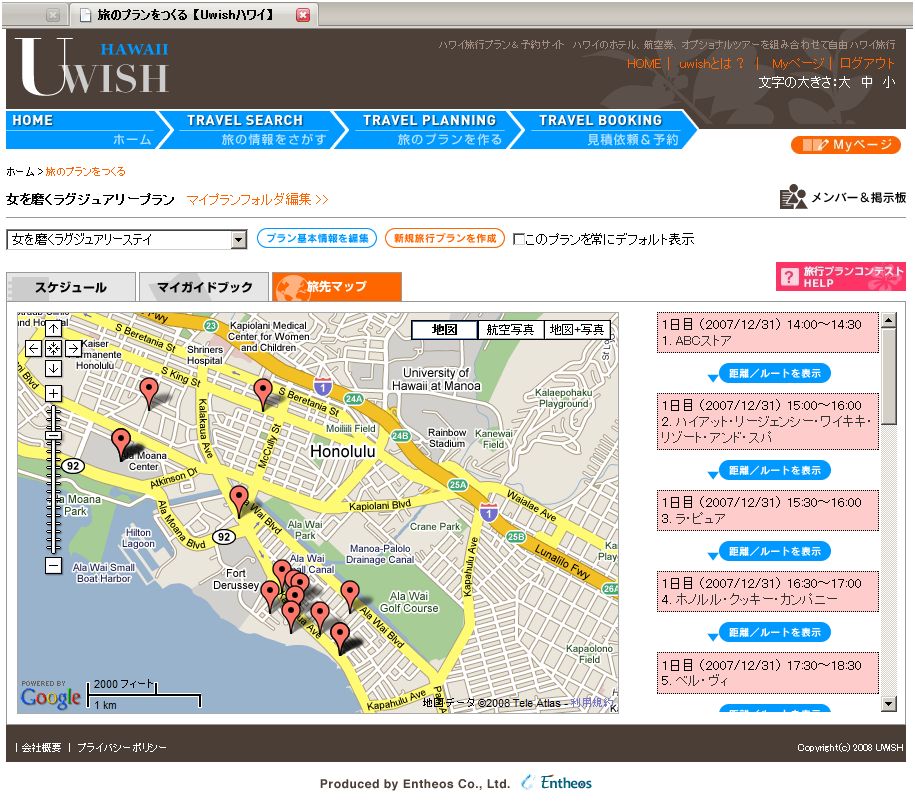Click the 旅のプランをつくる breadcrumb link
915x802 pixels.
pyautogui.click(x=85, y=172)
